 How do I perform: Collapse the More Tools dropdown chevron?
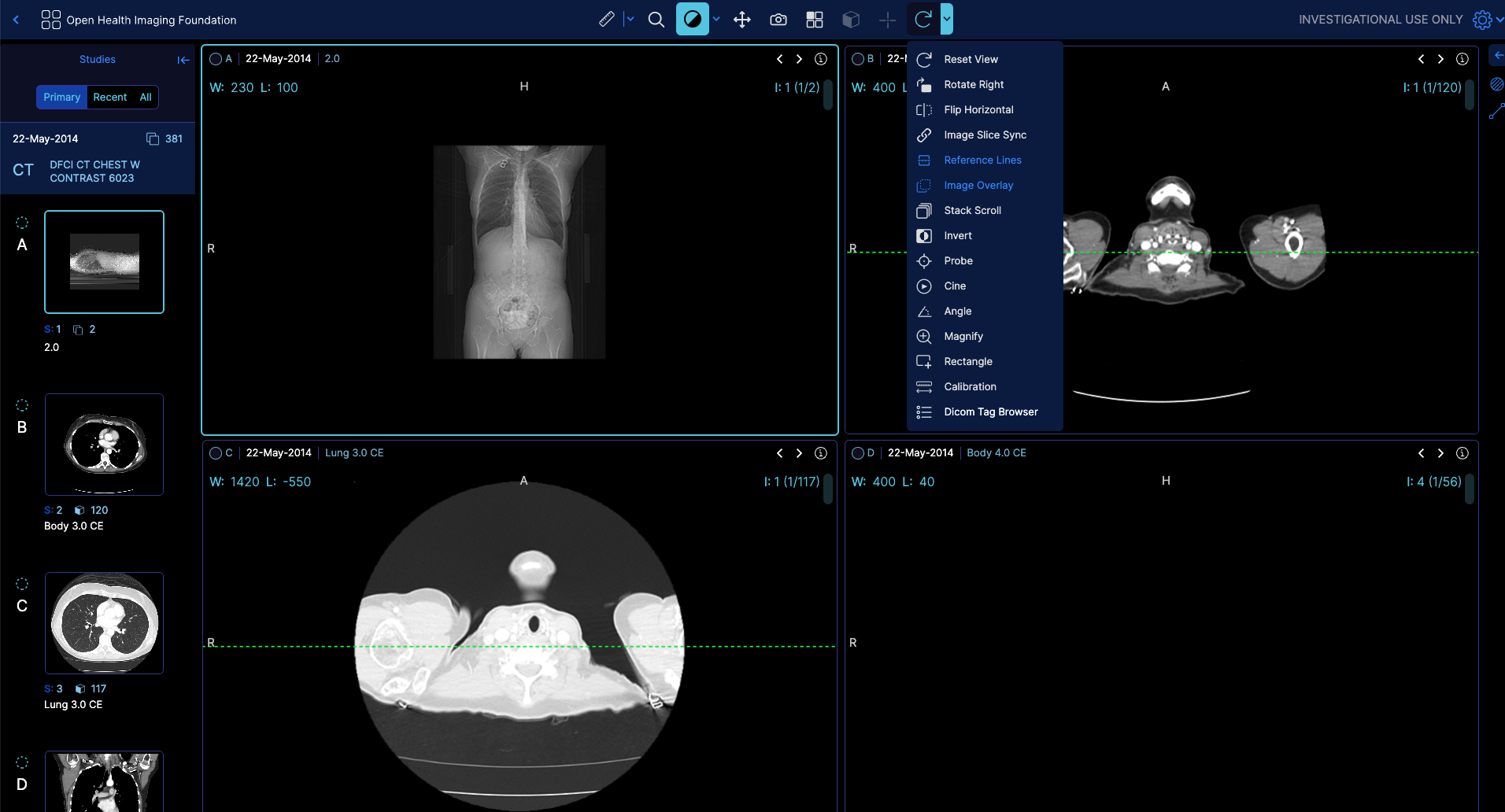point(947,19)
